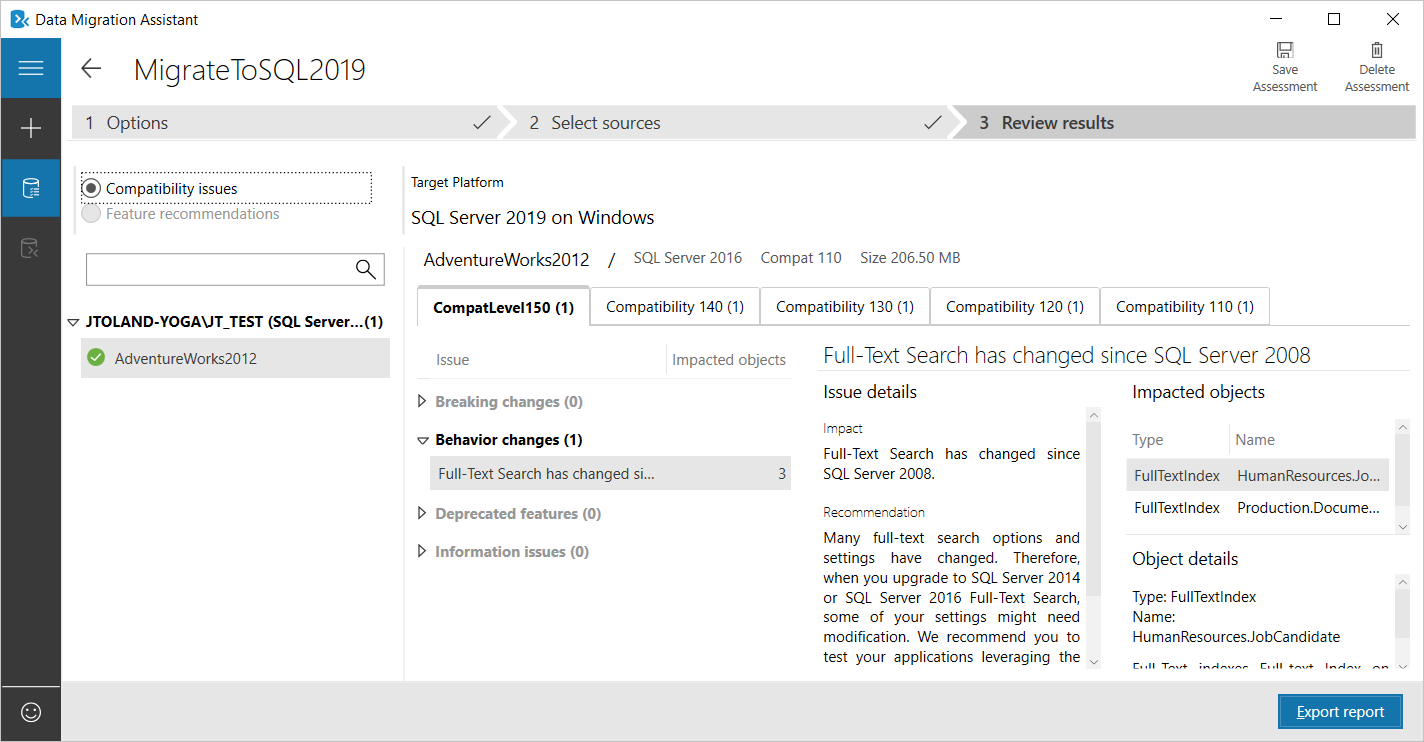This screenshot has height=742, width=1424.
Task: Click scroll-up arrow of Impacted objects list
Action: [x=1402, y=427]
